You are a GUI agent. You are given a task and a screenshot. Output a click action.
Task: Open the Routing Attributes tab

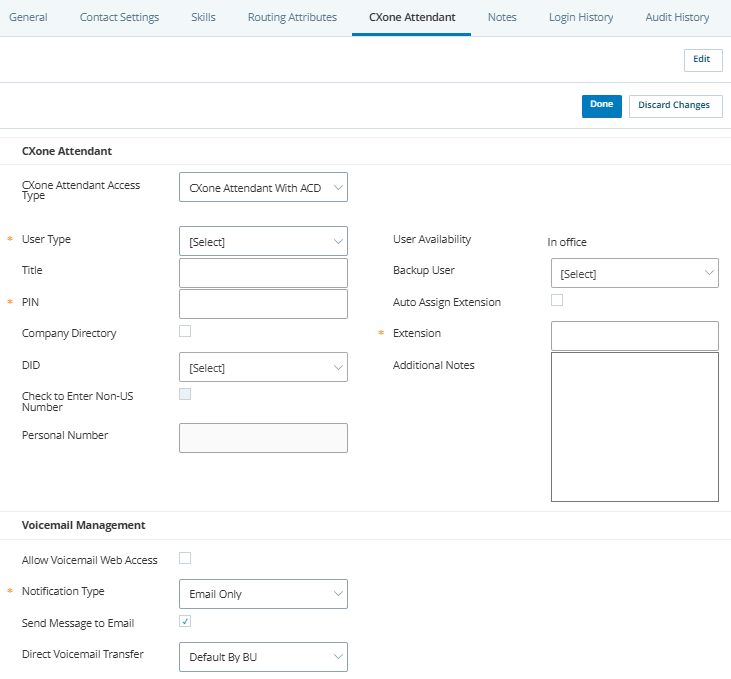(292, 17)
